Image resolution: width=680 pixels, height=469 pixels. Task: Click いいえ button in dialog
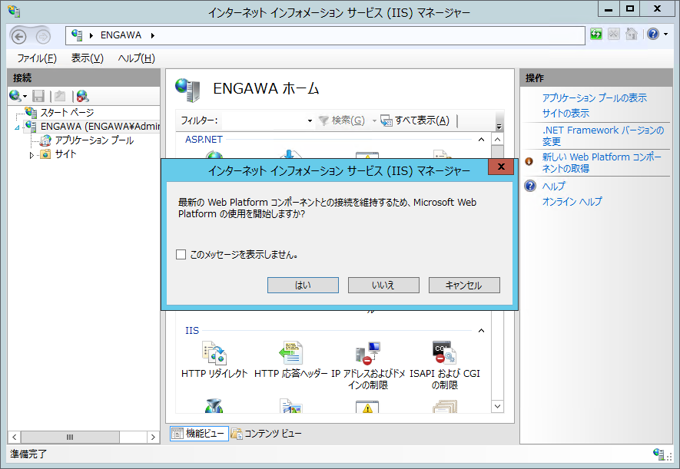click(383, 285)
